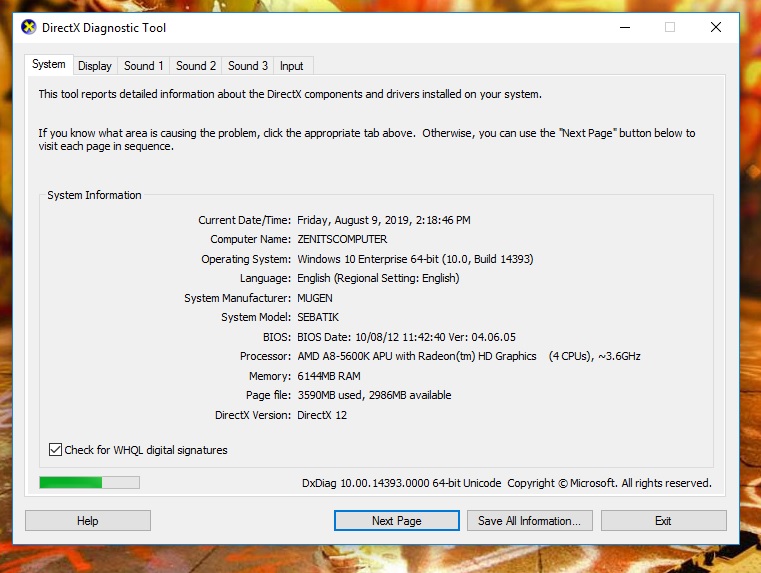Screen dimensions: 761x573
Task: Open the Sound 1 tab
Action: 144,66
